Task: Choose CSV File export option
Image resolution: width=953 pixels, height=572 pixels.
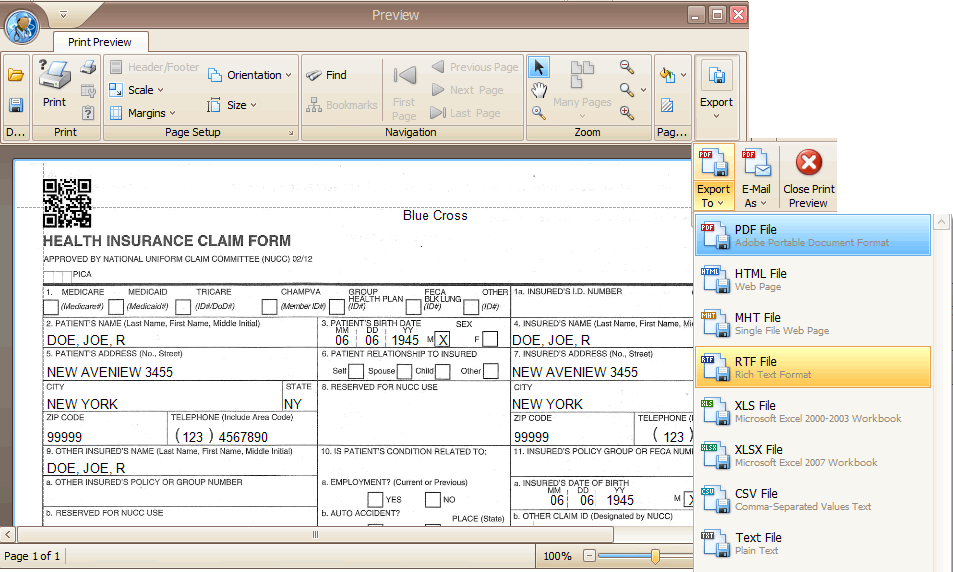Action: click(813, 500)
